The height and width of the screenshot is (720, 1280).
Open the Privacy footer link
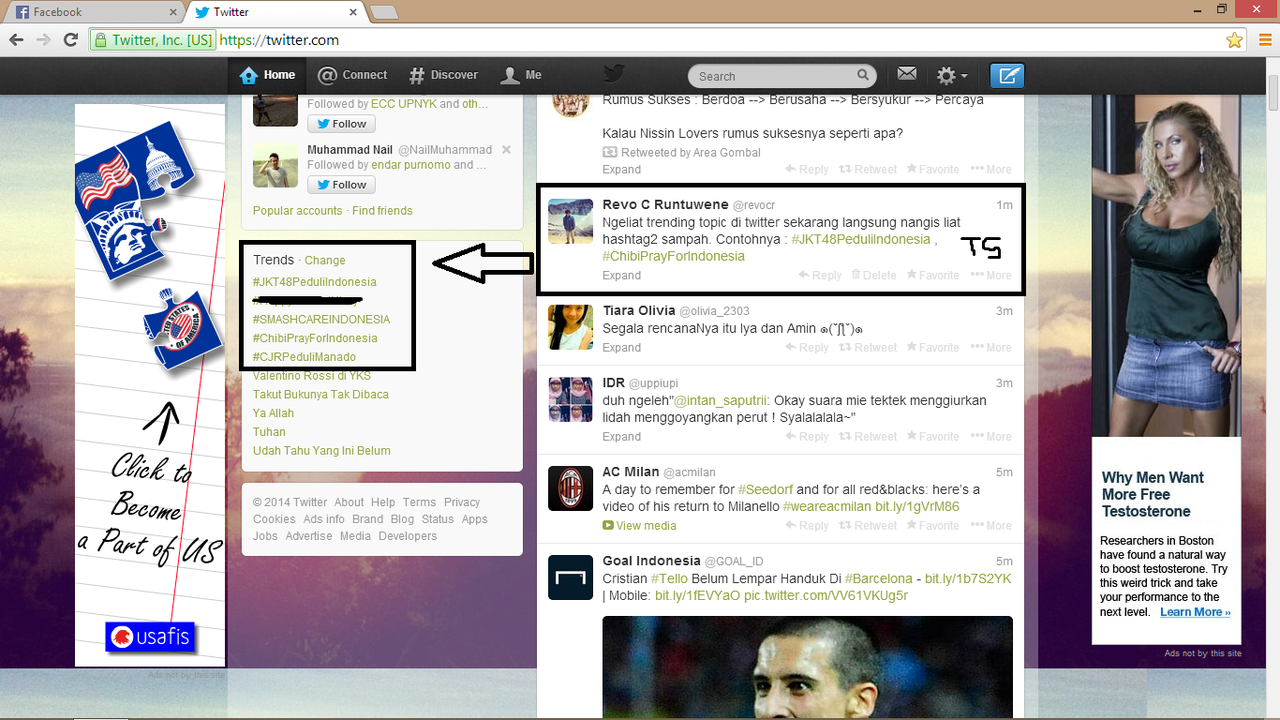pyautogui.click(x=462, y=503)
